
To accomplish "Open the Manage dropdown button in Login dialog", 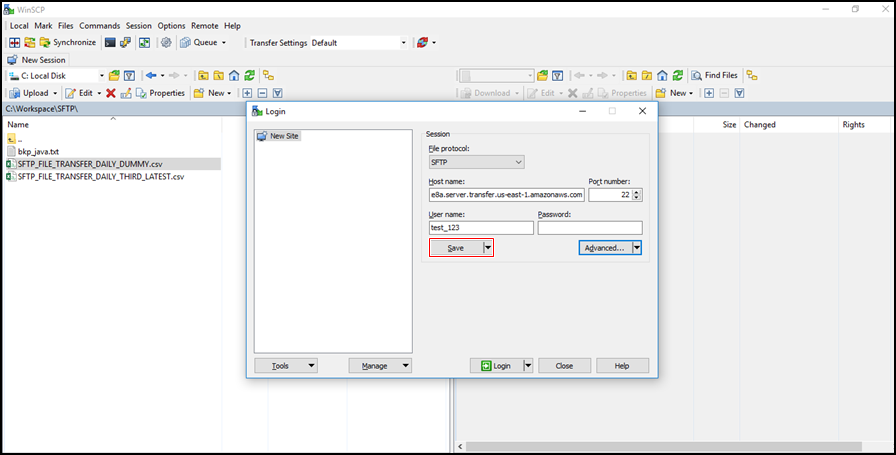I will coord(380,366).
